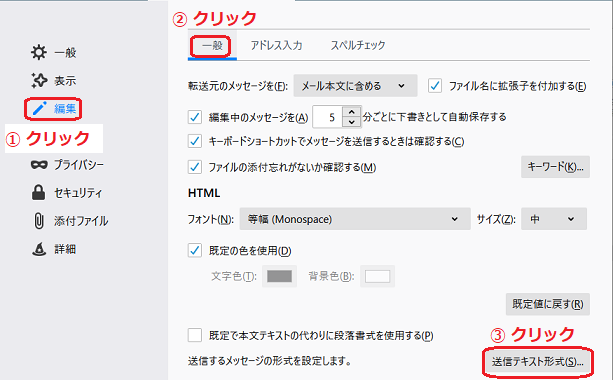Open the 表示 sidebar category label
613x380 pixels.
[x=65, y=81]
